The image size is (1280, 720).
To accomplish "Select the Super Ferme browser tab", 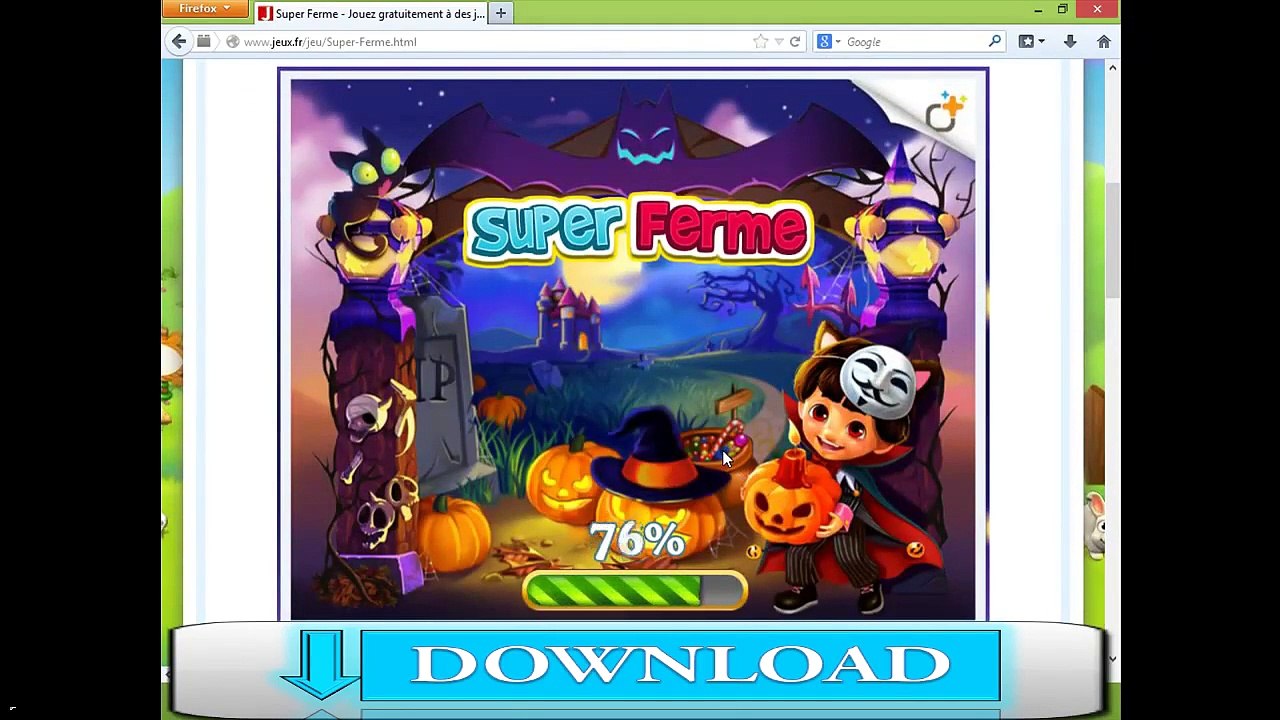I will pyautogui.click(x=370, y=13).
